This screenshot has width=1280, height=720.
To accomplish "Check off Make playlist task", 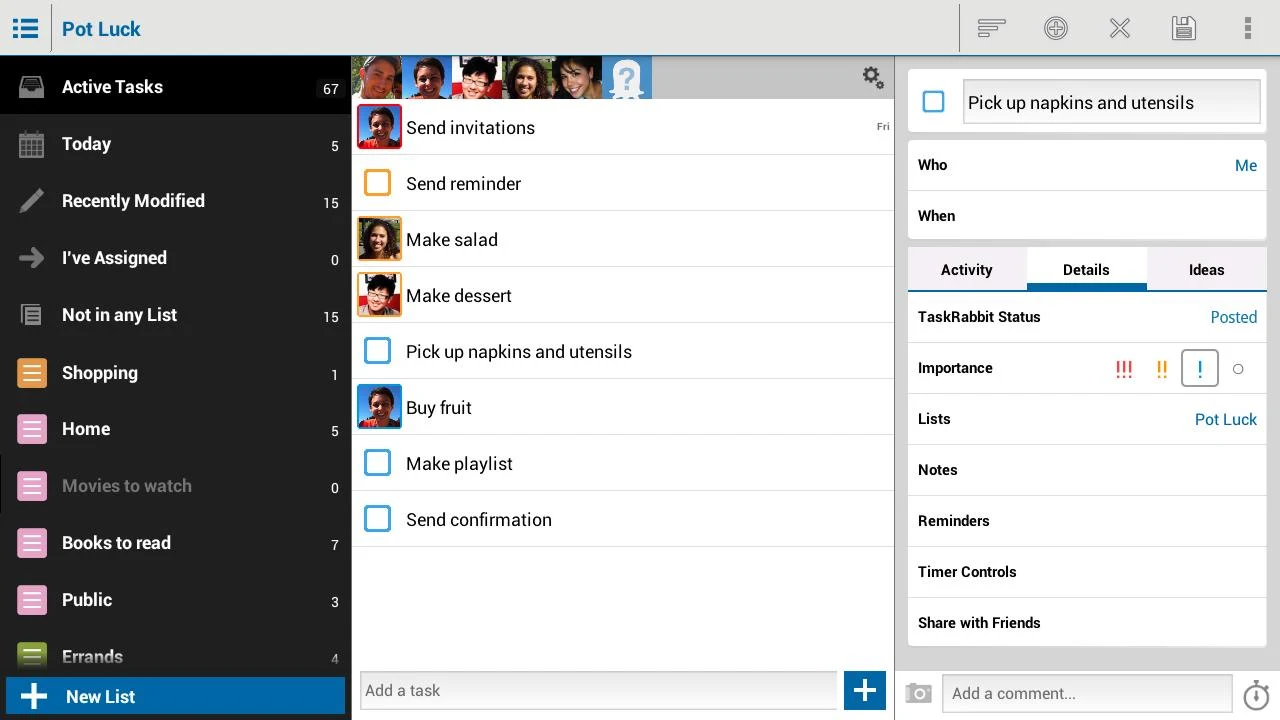I will [x=377, y=463].
